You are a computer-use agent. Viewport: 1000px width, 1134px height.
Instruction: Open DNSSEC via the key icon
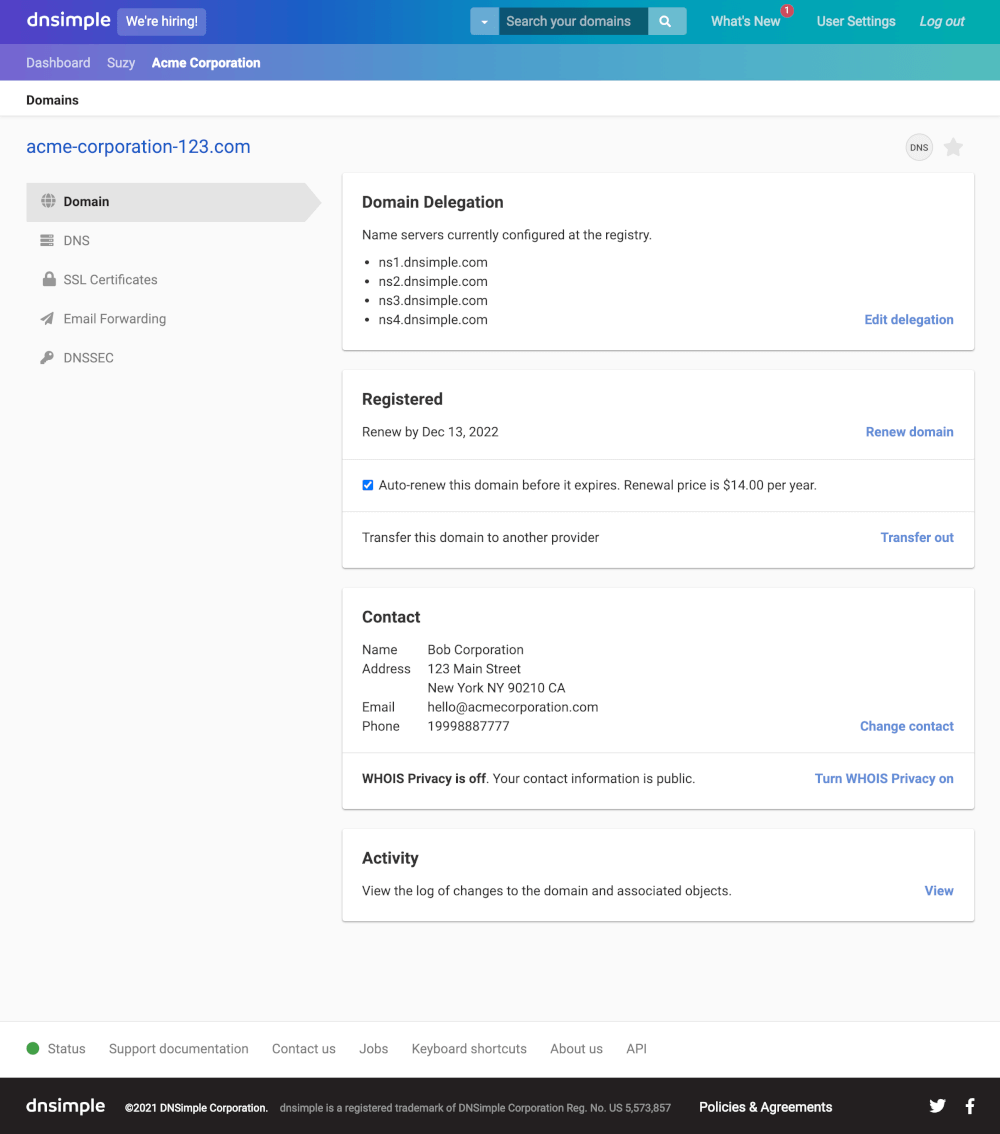tap(48, 357)
